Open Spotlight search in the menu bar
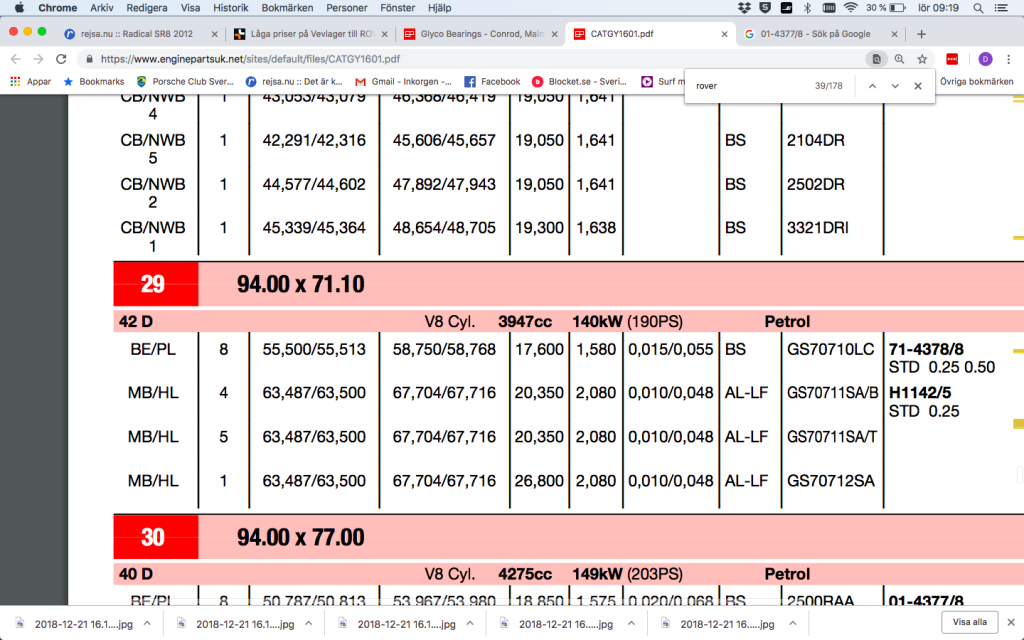1024x640 pixels. [x=978, y=8]
